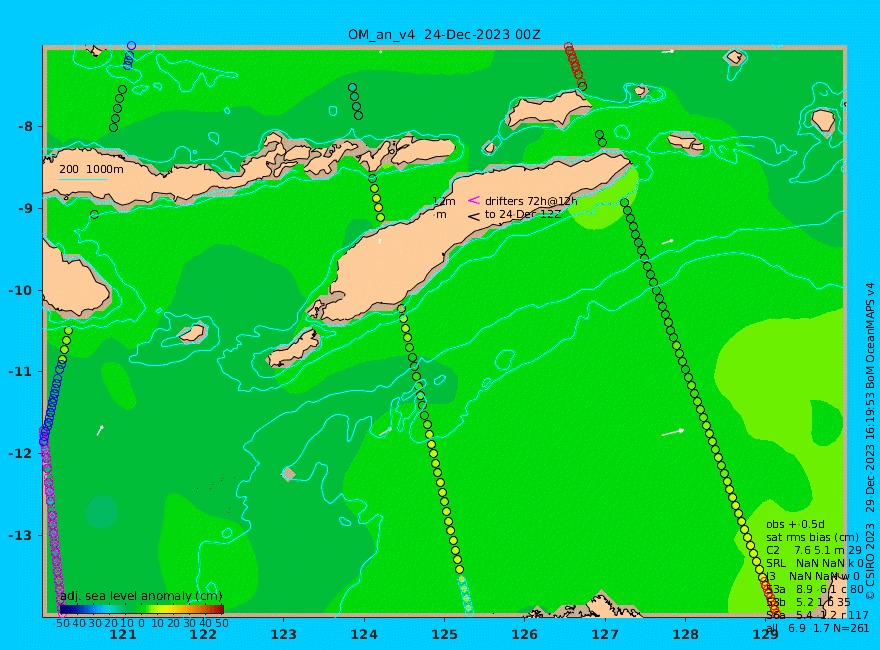The image size is (880, 650).
Task: Click the 'SRL NaN NaN k 0' statistics row
Action: click(x=815, y=563)
